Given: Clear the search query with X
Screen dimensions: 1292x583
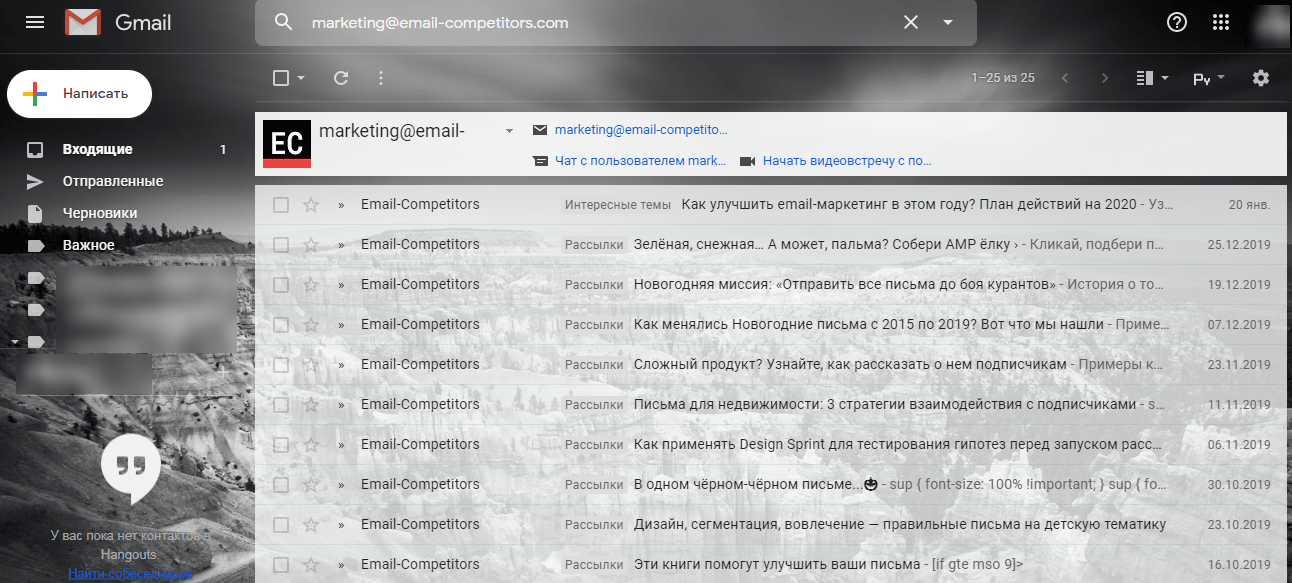Looking at the screenshot, I should (911, 22).
